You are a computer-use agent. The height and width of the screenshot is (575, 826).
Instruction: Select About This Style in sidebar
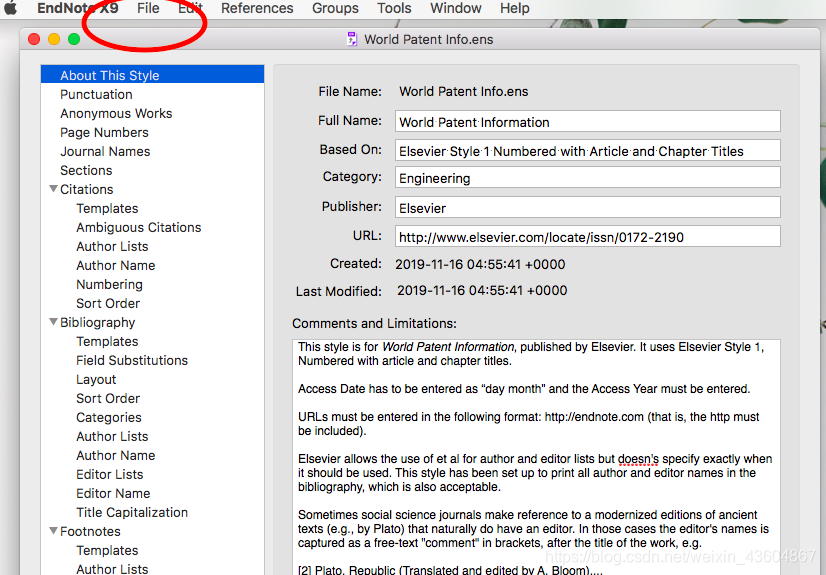152,75
